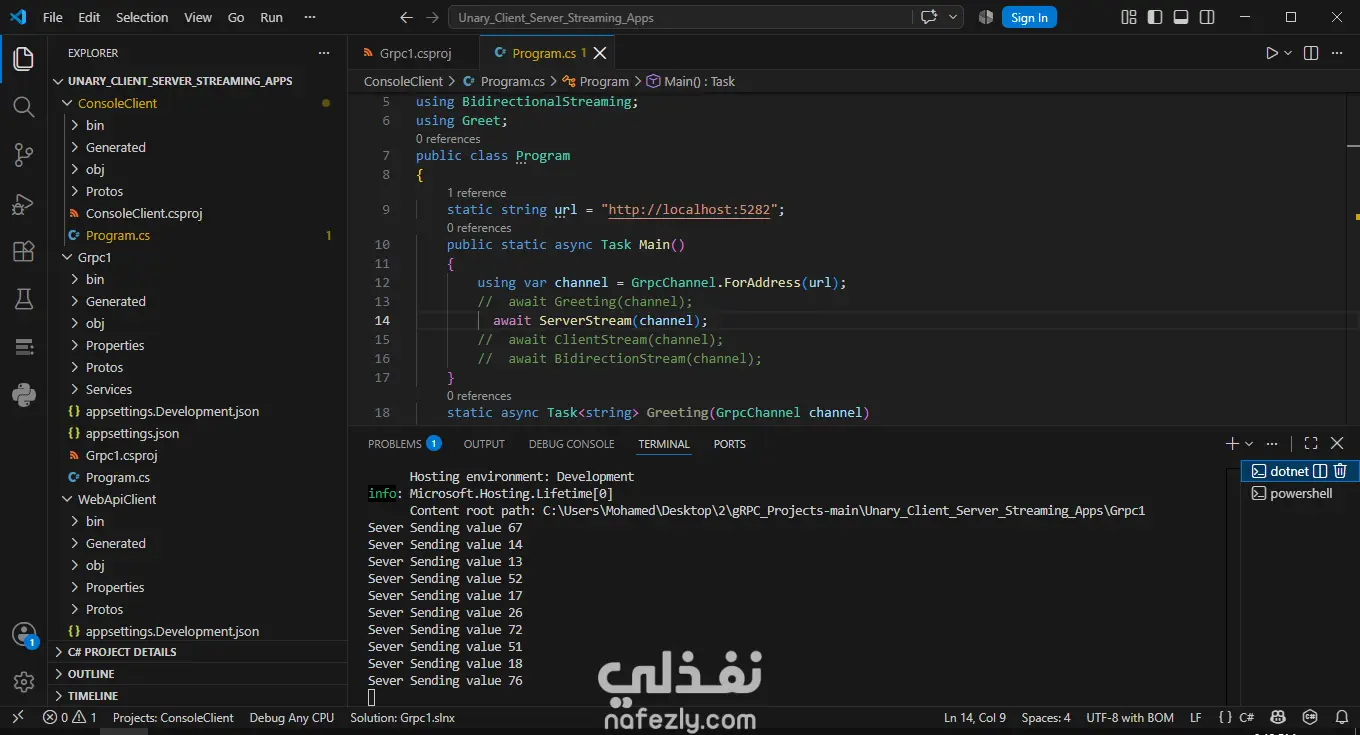Screen dimensions: 1360x735
Task: Click Copilot status icon in status bar
Action: click(1277, 717)
